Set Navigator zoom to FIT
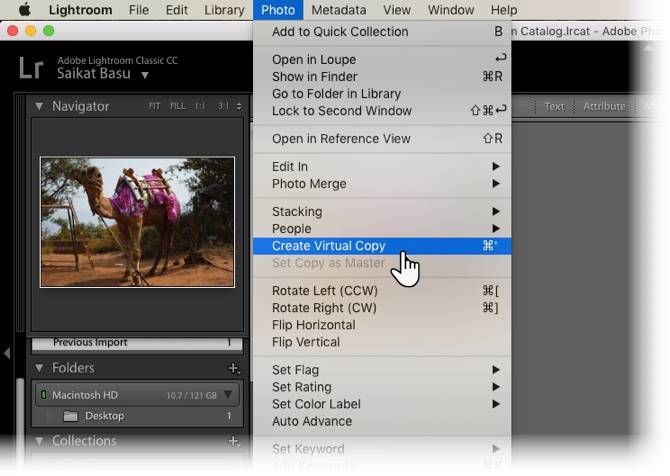The width and height of the screenshot is (670, 476). (x=154, y=106)
